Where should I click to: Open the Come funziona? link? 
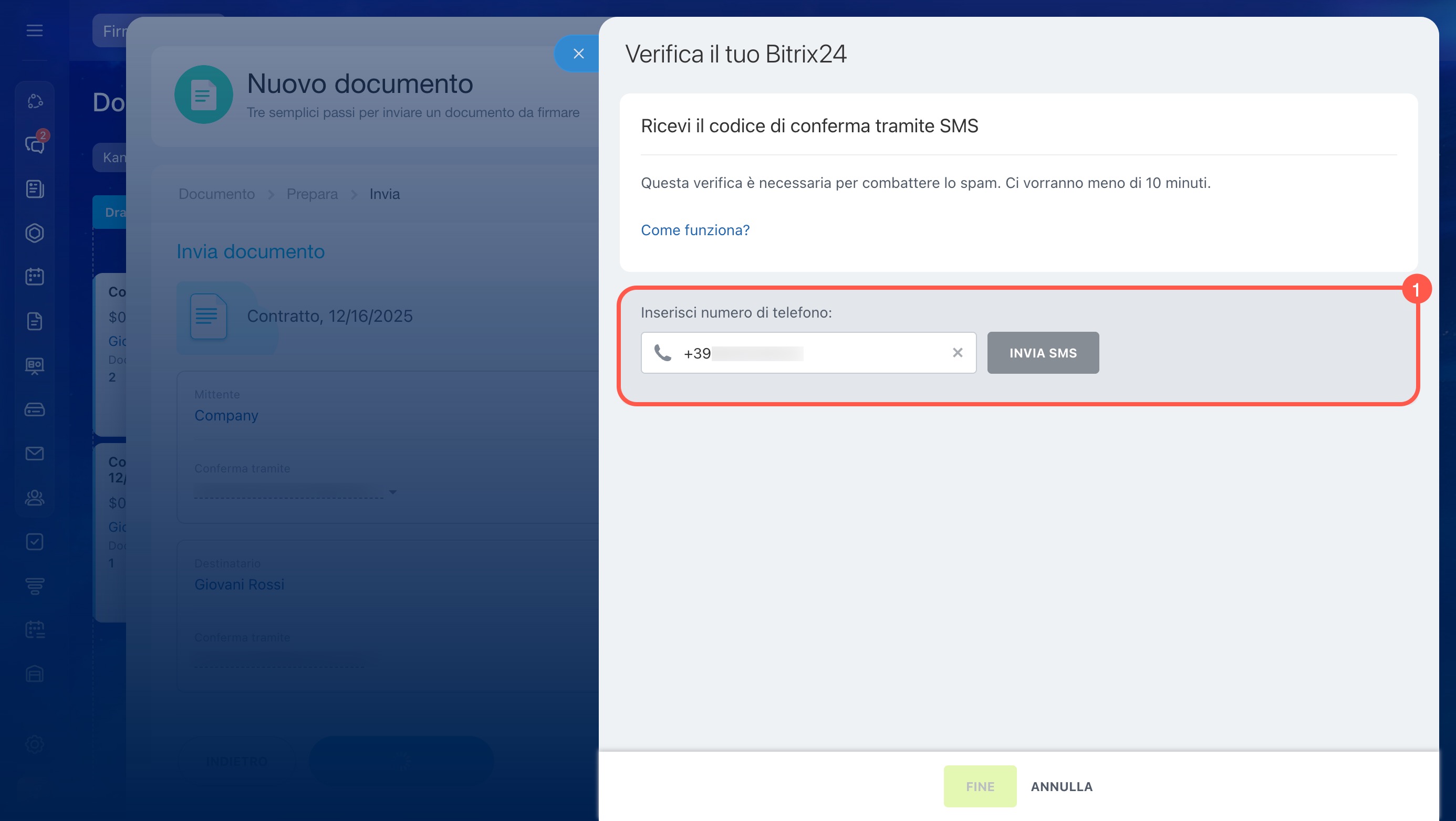click(695, 230)
